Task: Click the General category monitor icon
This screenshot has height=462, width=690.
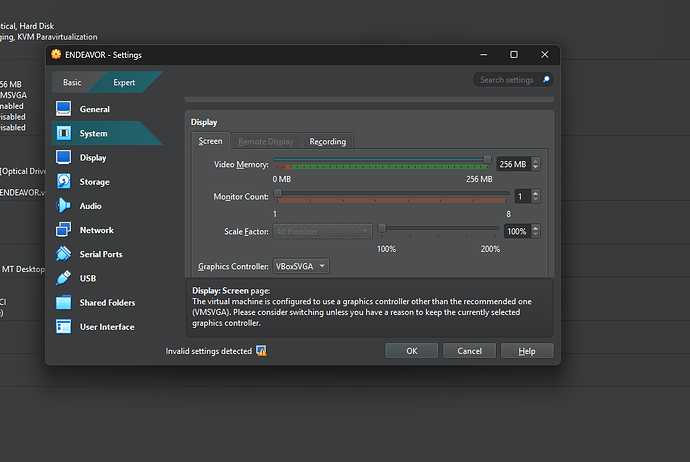Action: pos(63,109)
